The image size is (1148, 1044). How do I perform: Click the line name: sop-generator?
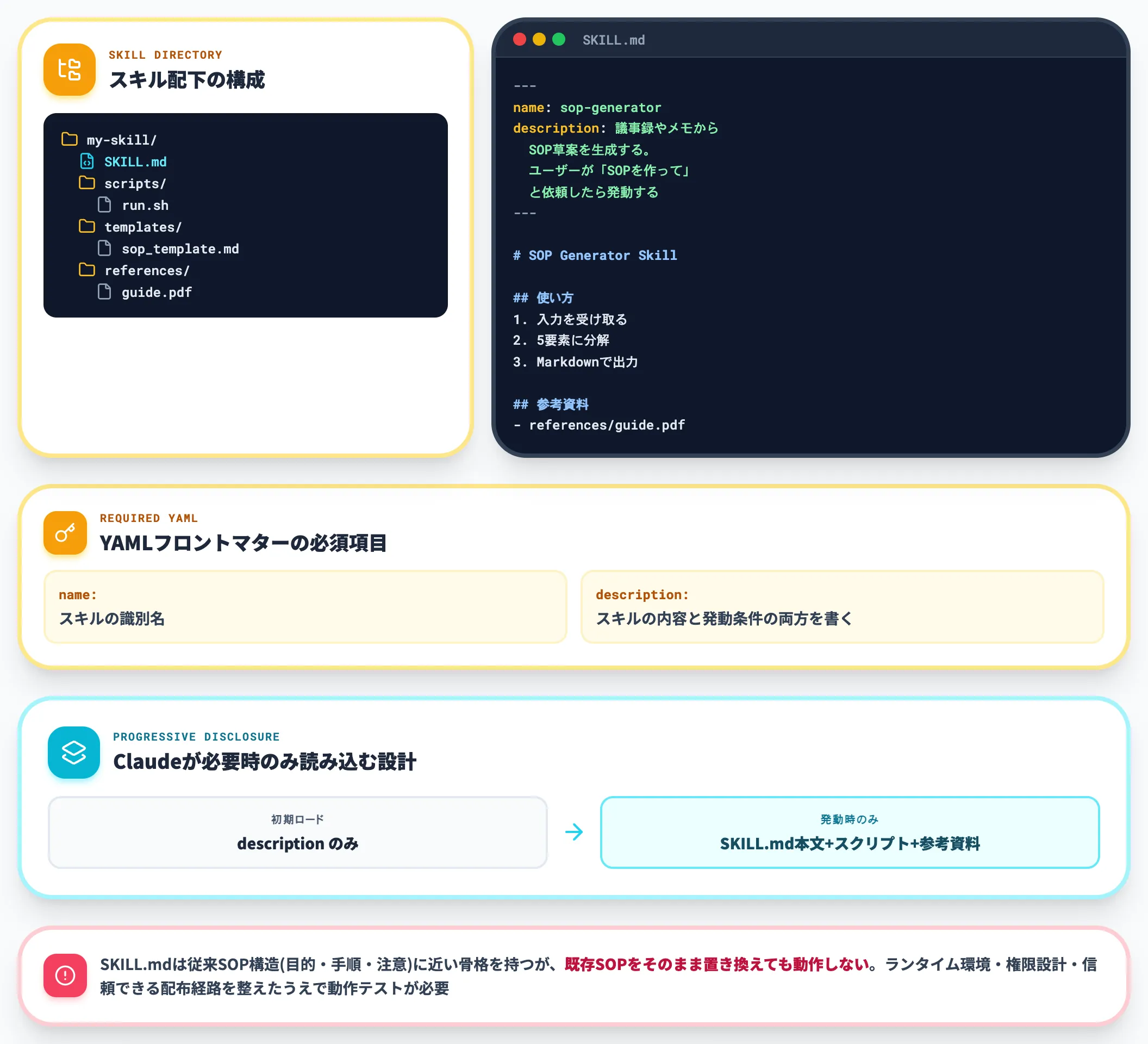pos(587,108)
